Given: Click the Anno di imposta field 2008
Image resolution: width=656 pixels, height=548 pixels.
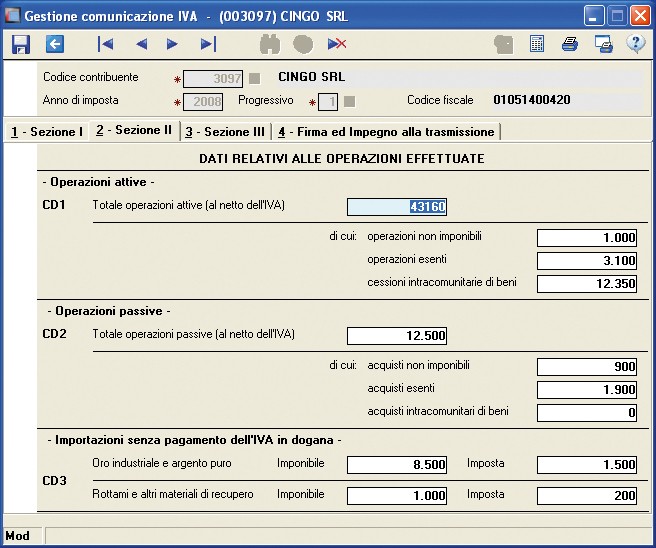Looking at the screenshot, I should coord(203,102).
